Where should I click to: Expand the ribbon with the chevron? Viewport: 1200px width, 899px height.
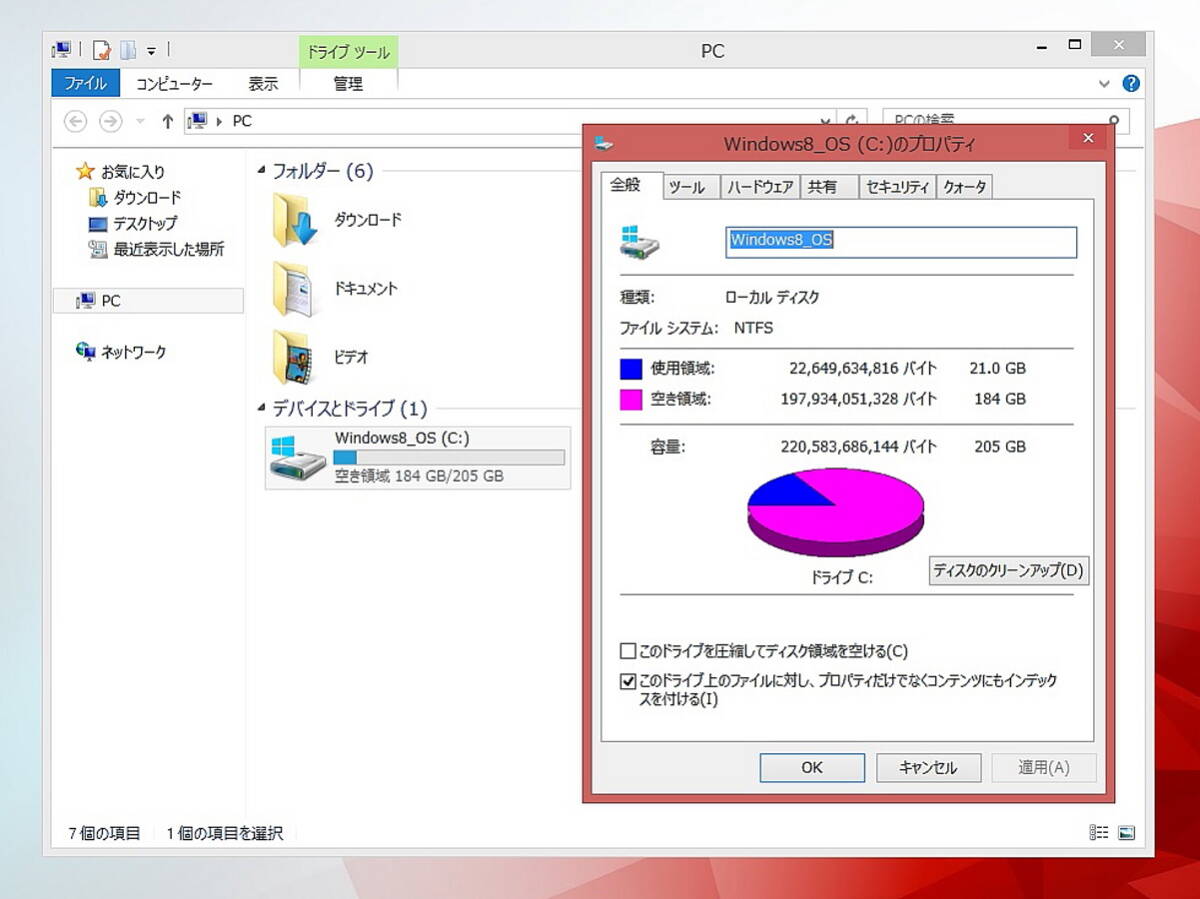(1104, 84)
